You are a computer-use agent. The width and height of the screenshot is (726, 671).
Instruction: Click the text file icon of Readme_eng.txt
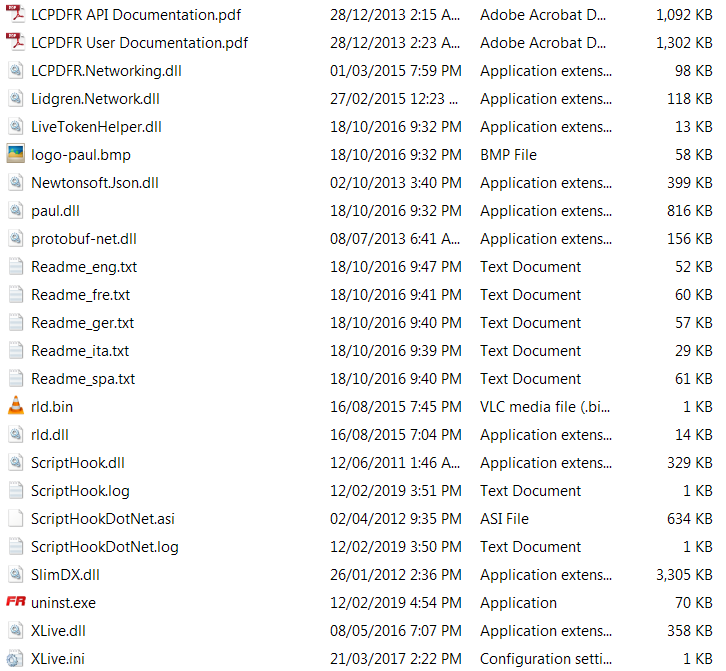(x=15, y=266)
